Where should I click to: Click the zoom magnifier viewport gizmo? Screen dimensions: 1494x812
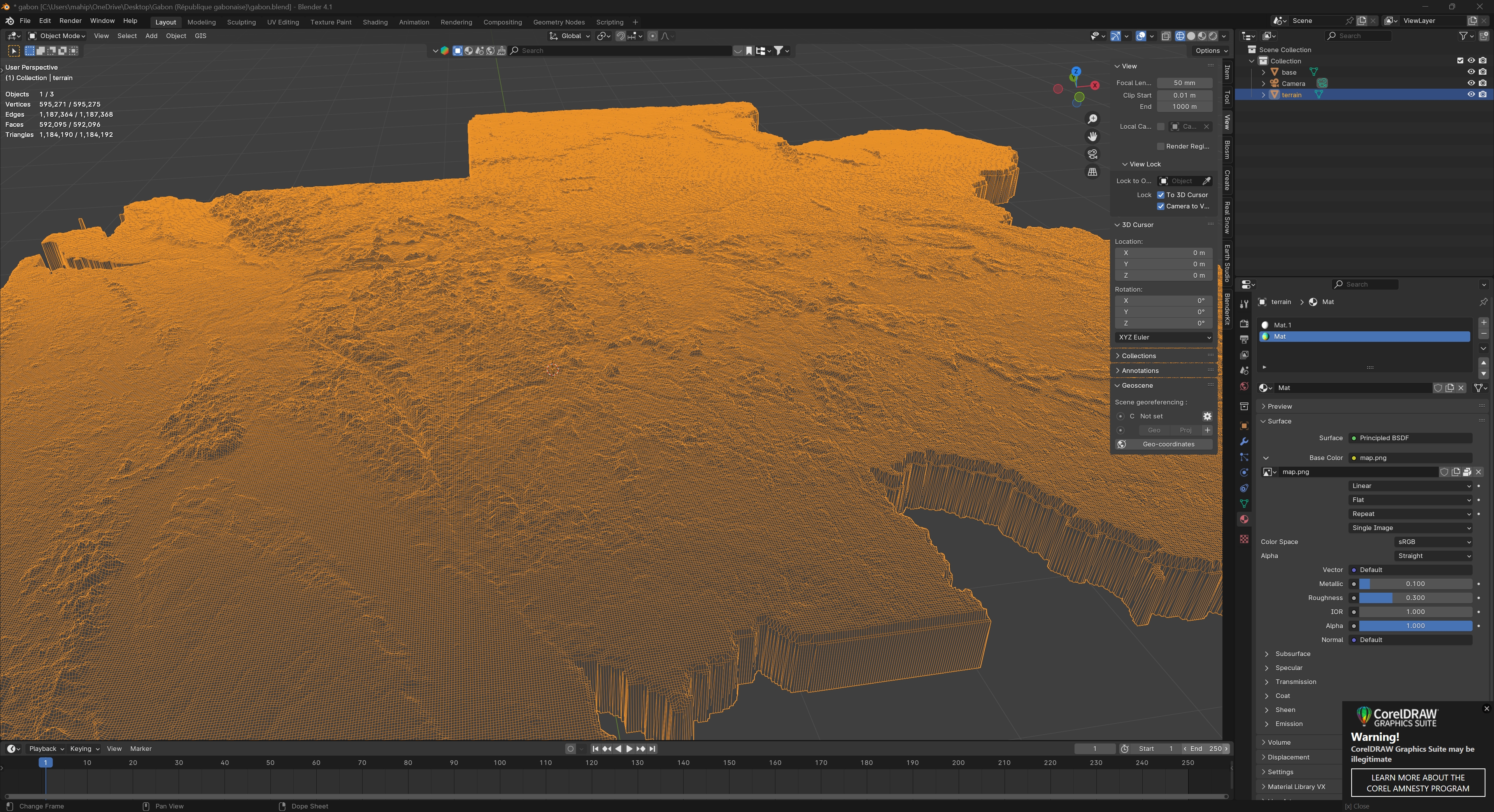pyautogui.click(x=1092, y=119)
